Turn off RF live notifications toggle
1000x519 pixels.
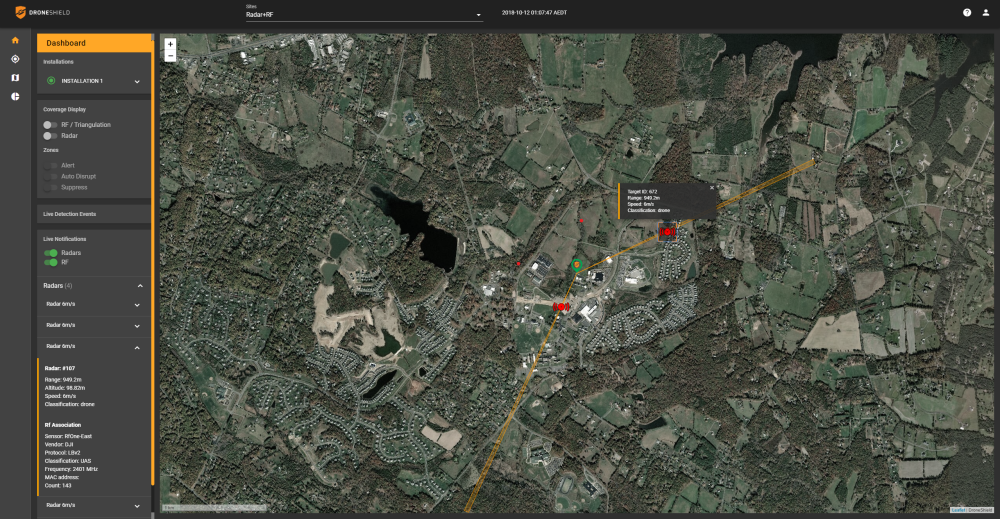50,263
